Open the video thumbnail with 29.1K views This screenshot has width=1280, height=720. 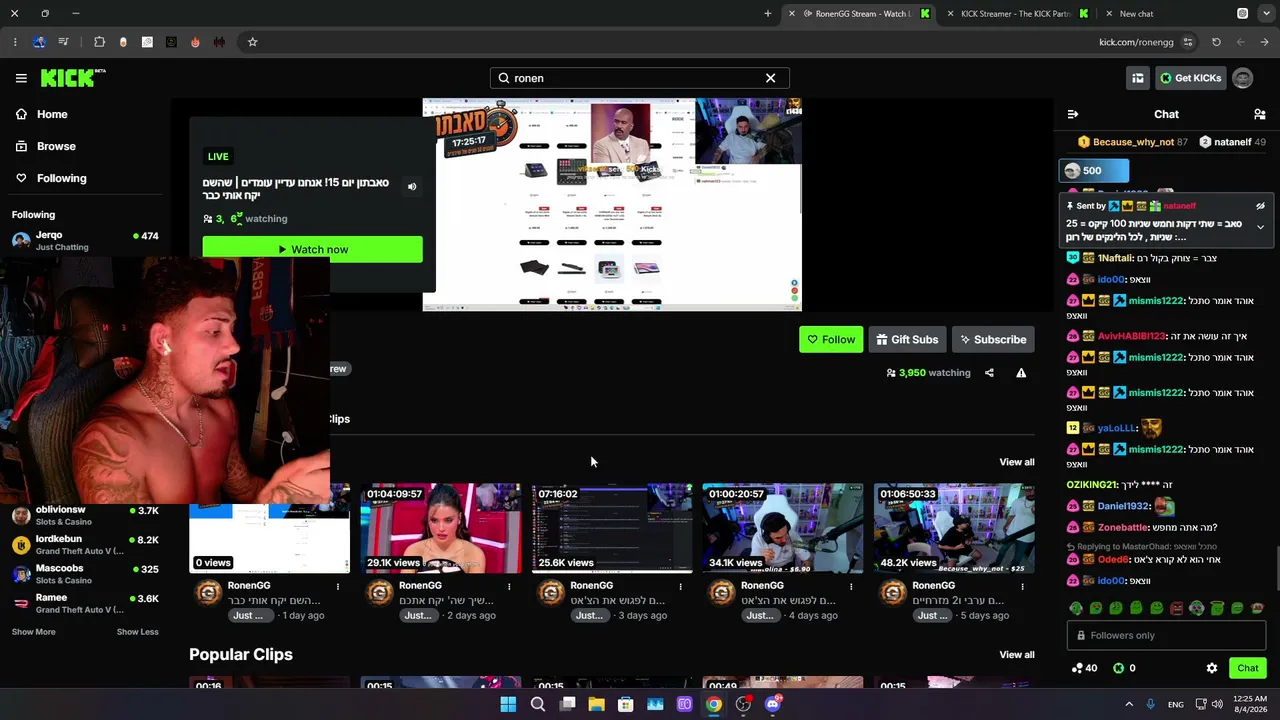[441, 528]
